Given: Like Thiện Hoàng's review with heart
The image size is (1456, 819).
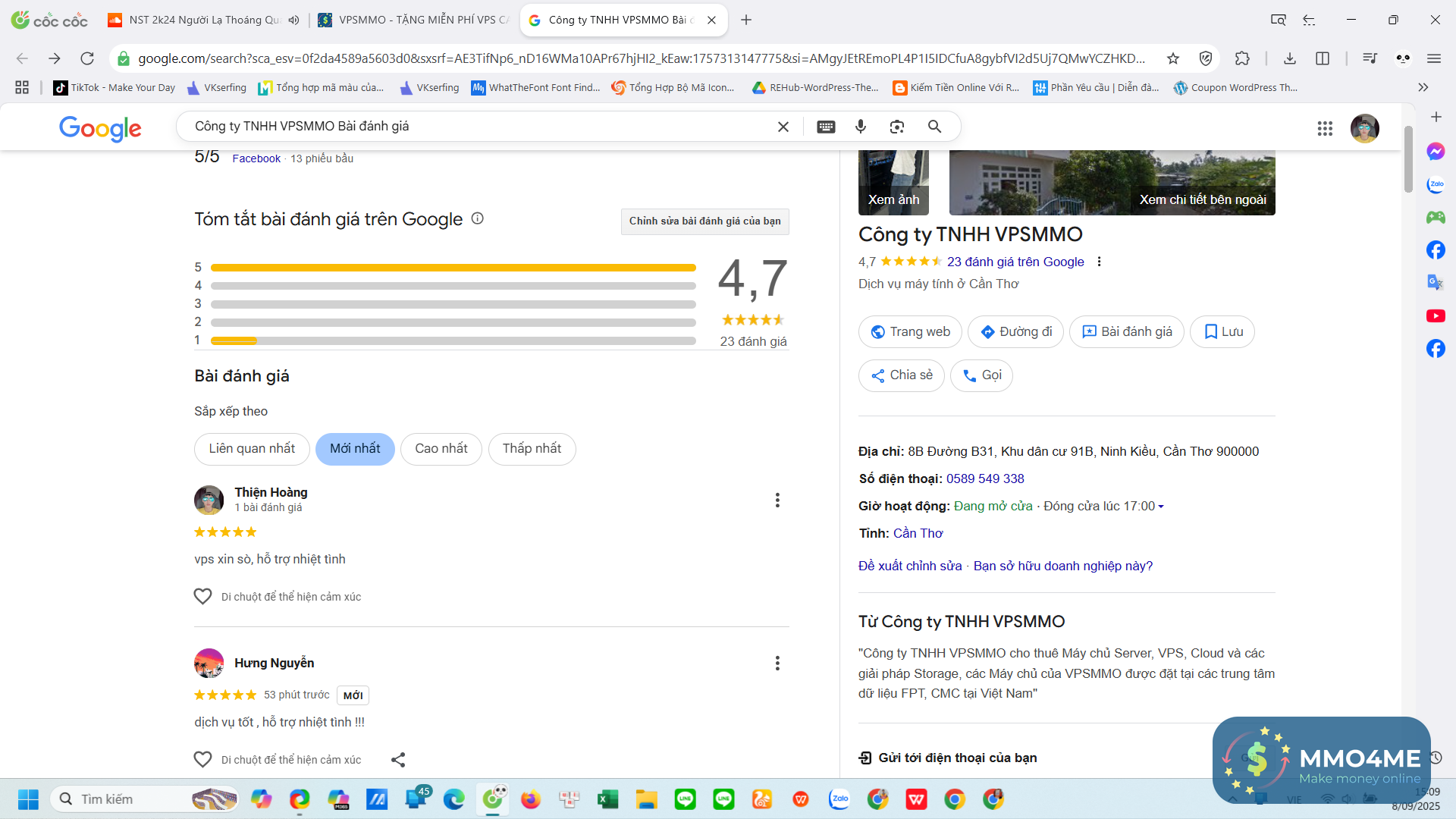Looking at the screenshot, I should pos(202,597).
